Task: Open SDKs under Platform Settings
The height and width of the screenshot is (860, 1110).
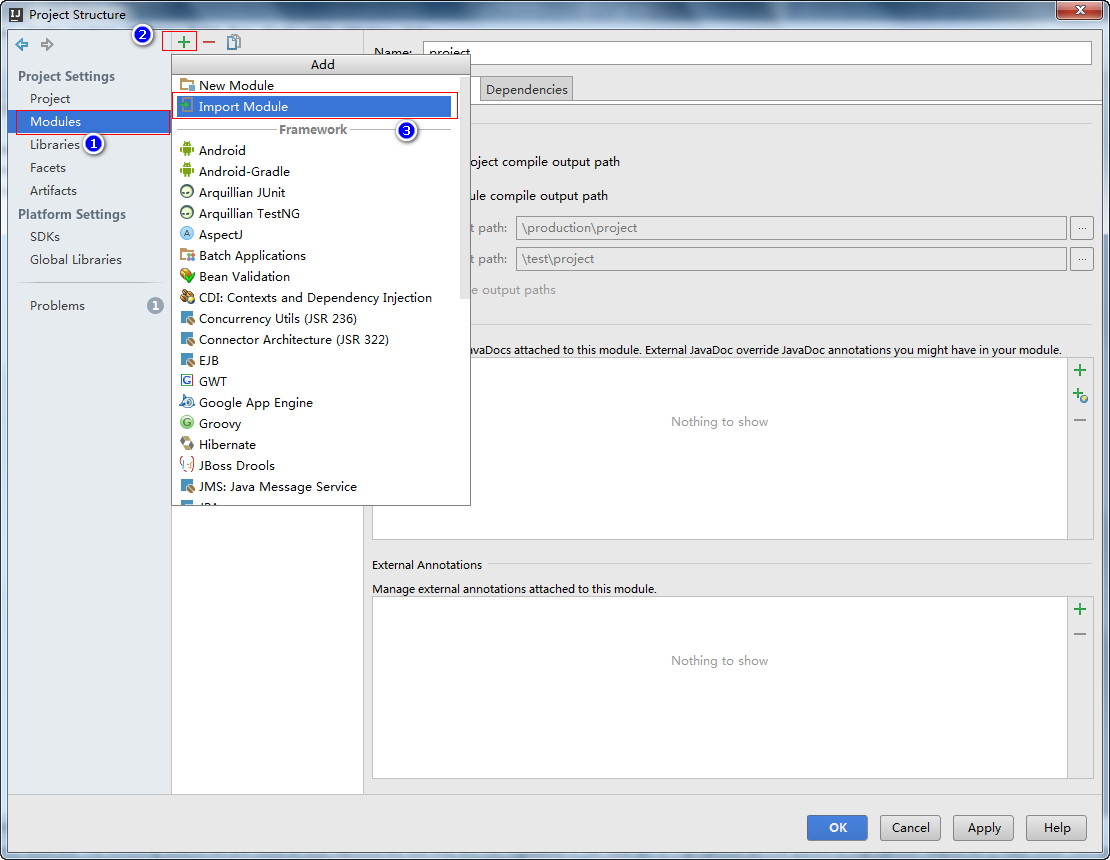Action: point(45,236)
